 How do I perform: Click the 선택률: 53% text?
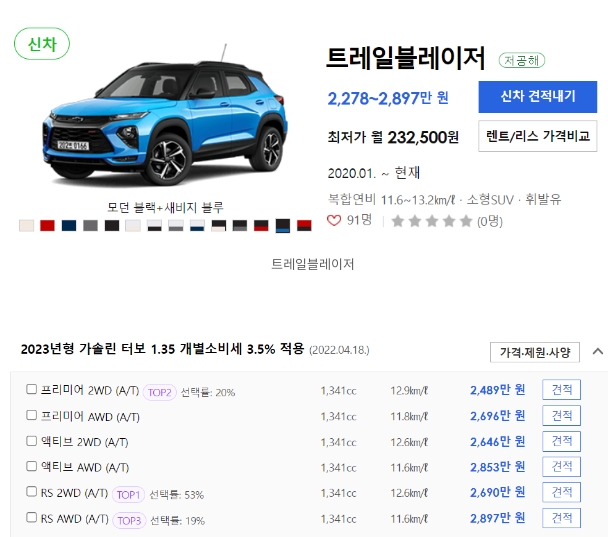(176, 495)
